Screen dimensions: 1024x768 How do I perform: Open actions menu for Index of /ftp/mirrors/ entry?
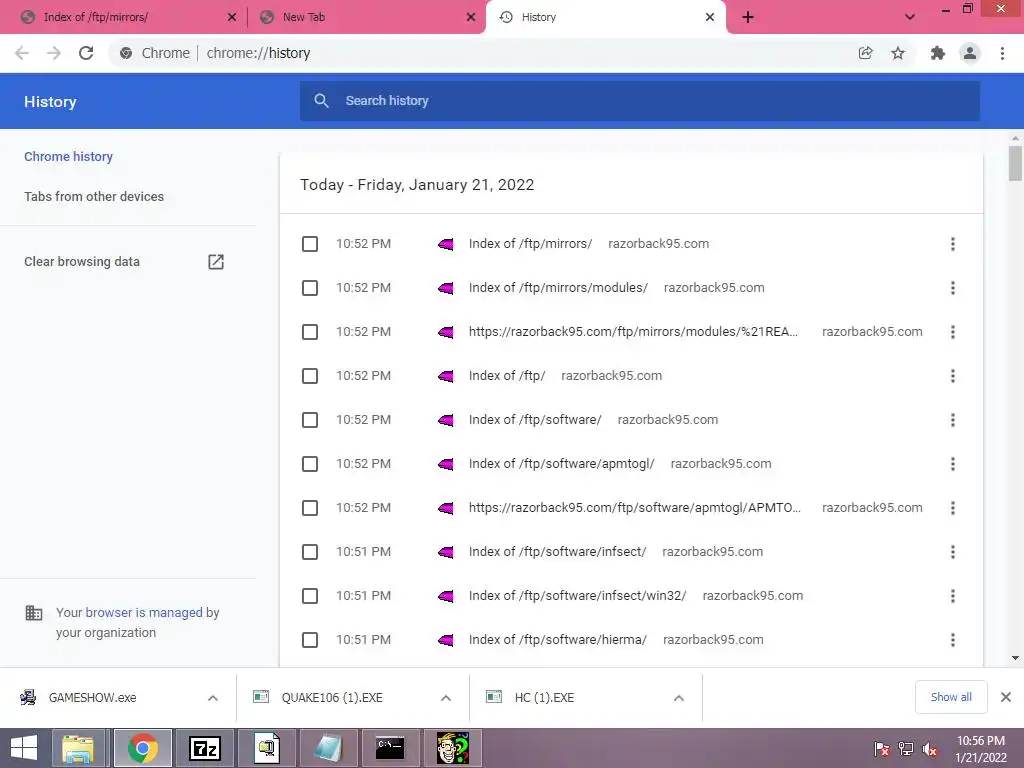pyautogui.click(x=953, y=244)
